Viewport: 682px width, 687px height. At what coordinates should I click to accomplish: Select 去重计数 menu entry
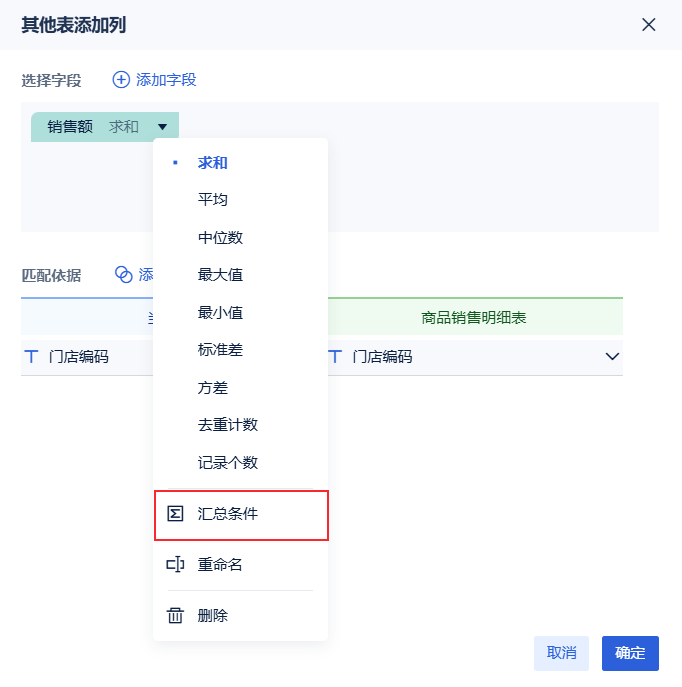pyautogui.click(x=228, y=425)
